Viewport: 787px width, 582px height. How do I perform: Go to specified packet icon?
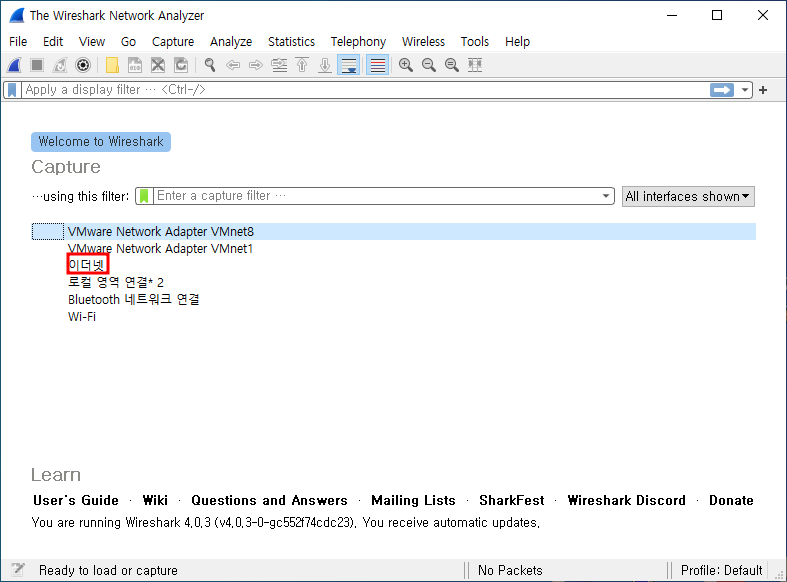[x=279, y=65]
